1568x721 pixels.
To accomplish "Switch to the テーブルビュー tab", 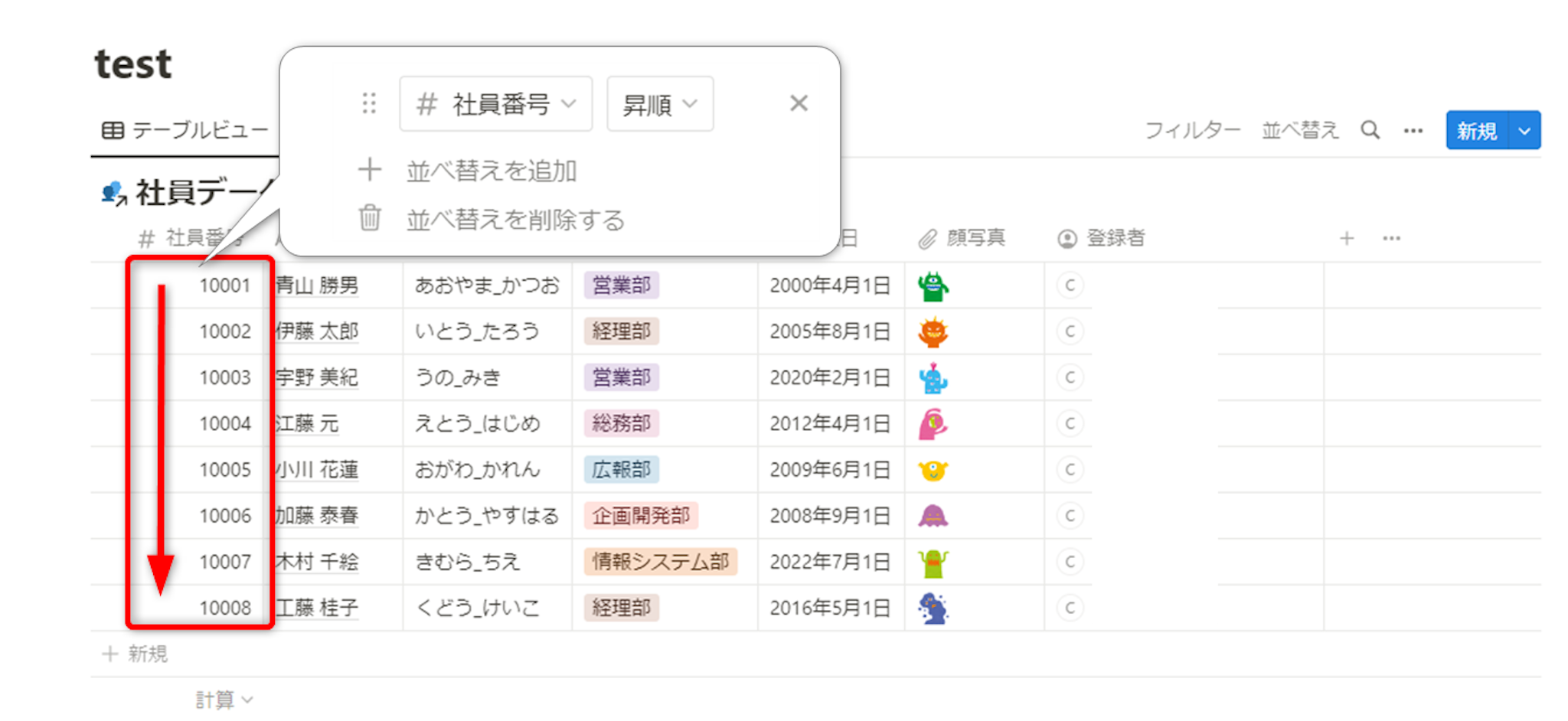I will 185,131.
